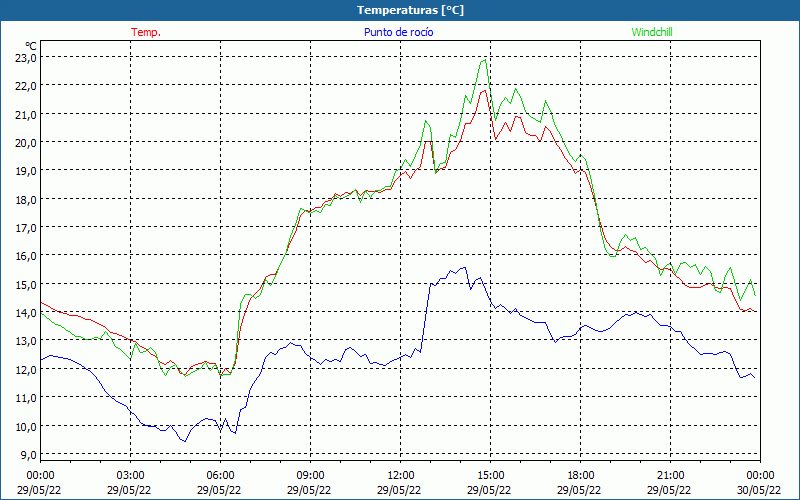This screenshot has height=500, width=800.
Task: Click the 21,0 y-axis value
Action: click(x=26, y=114)
